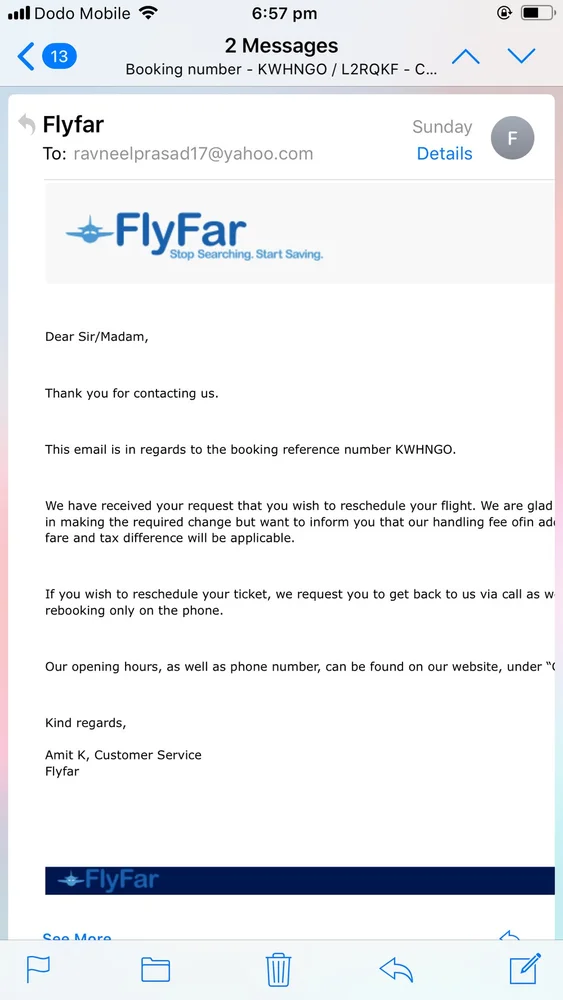Tap the replied-arrow indicator beside Flyfar
The width and height of the screenshot is (563, 1000).
pos(26,124)
